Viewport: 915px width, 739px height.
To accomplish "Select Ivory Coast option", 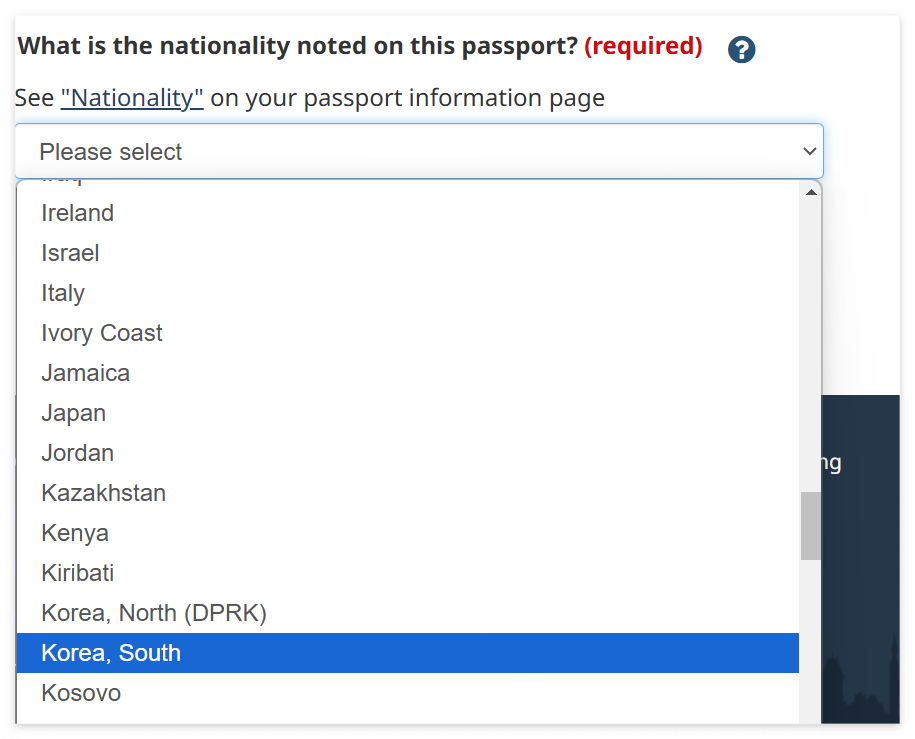I will 102,333.
